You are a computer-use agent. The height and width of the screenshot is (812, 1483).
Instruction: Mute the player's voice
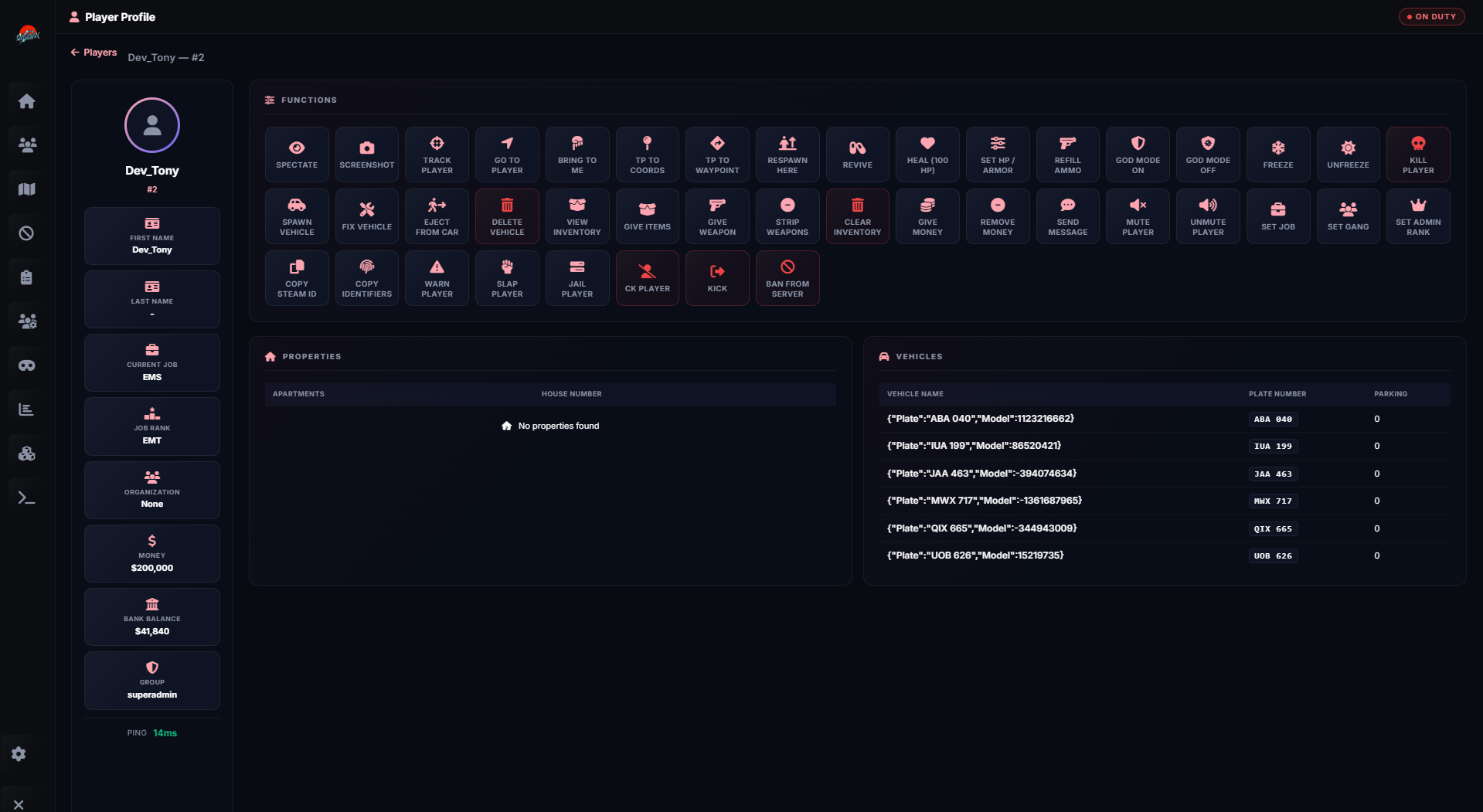(1138, 216)
